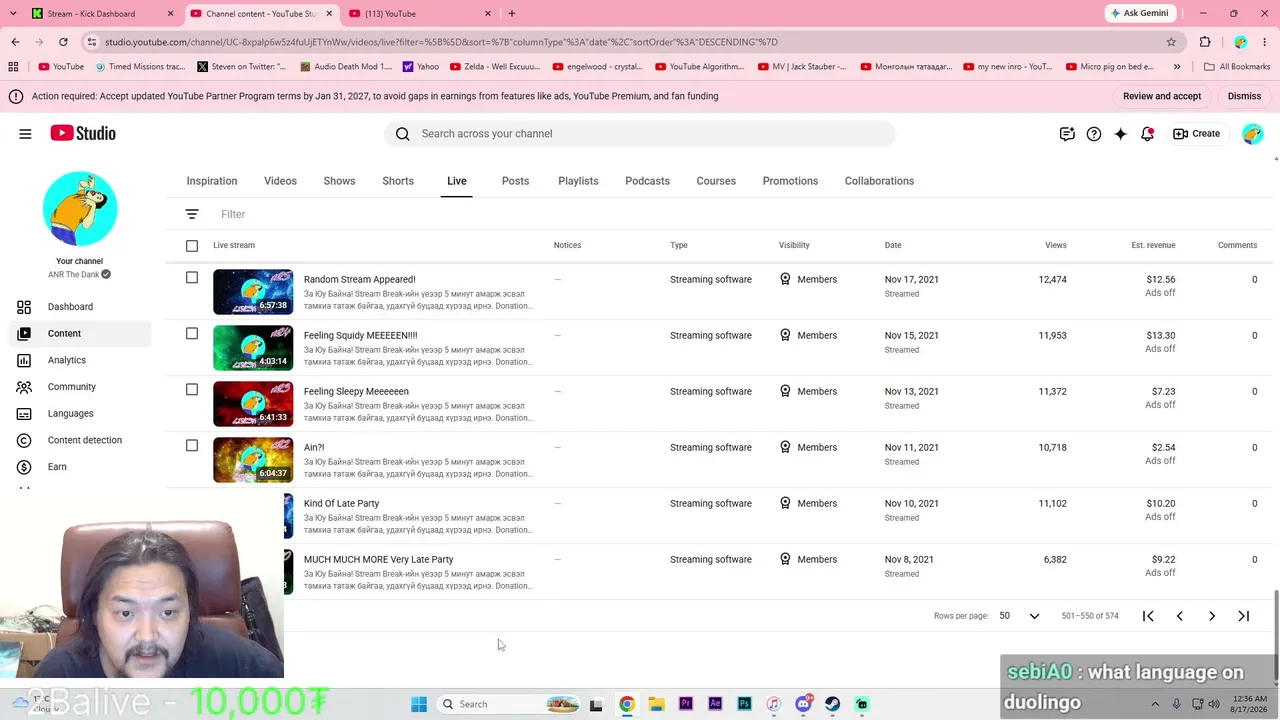
Task: Go to the previous page of results
Action: [1180, 616]
